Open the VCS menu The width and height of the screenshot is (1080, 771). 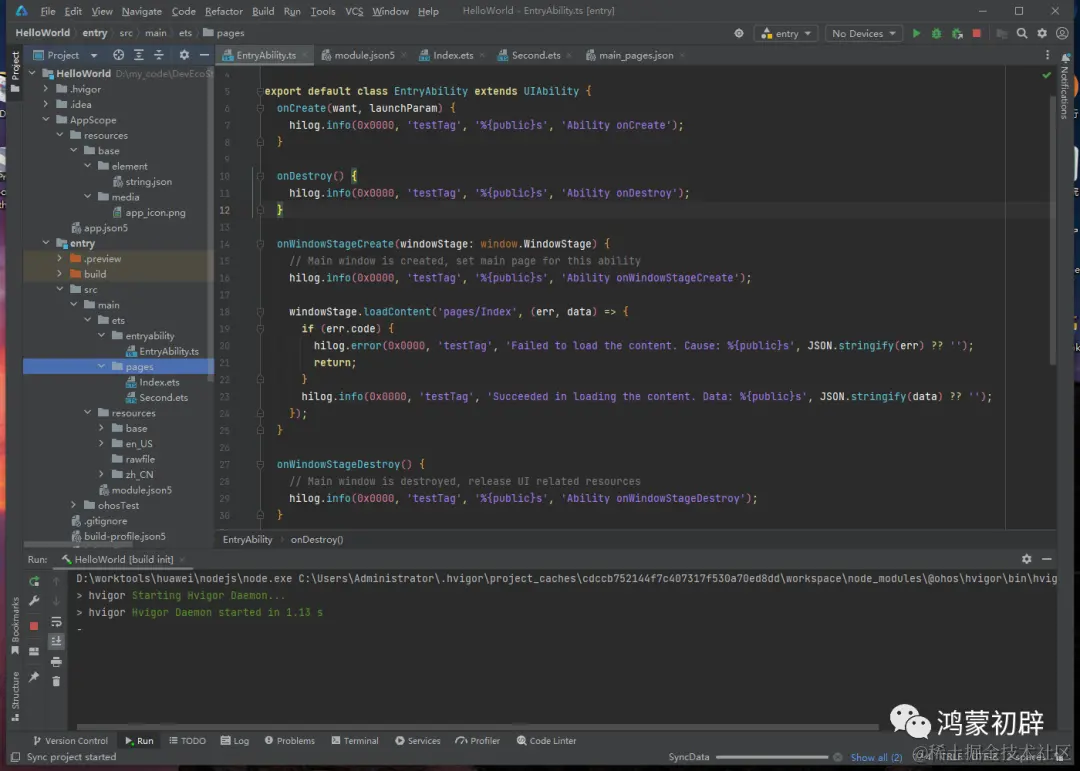[354, 11]
